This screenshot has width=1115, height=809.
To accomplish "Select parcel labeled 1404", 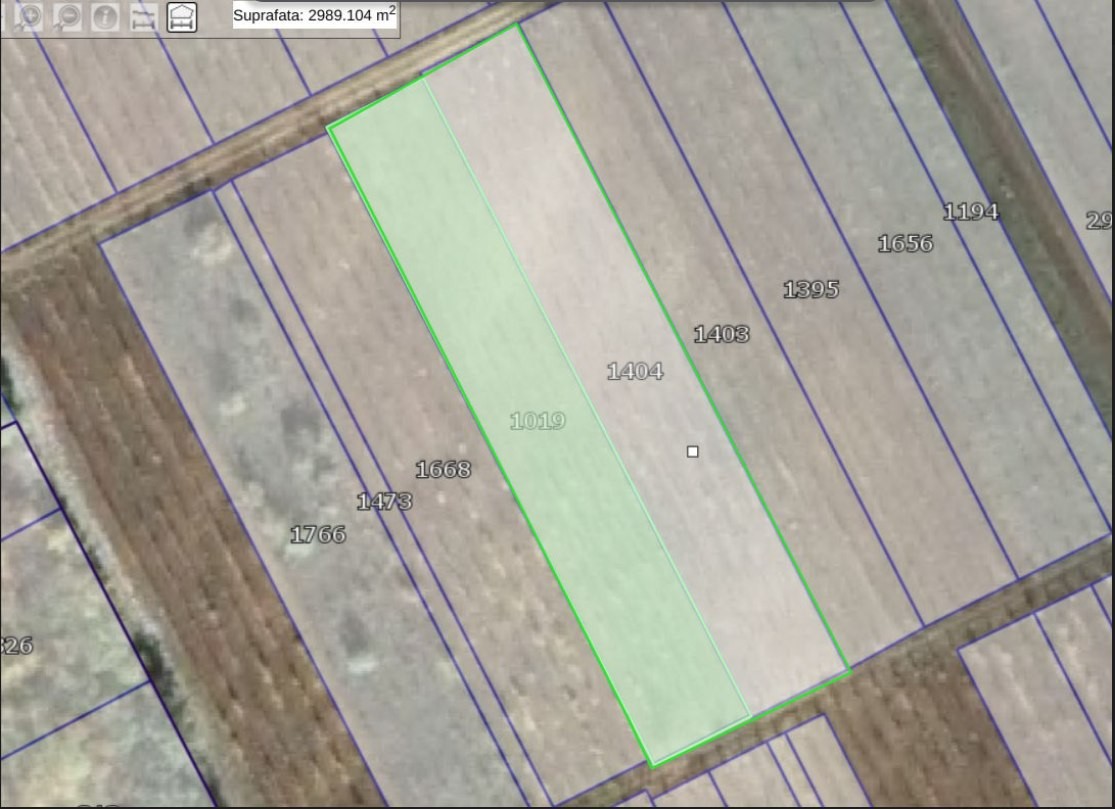I will (635, 371).
